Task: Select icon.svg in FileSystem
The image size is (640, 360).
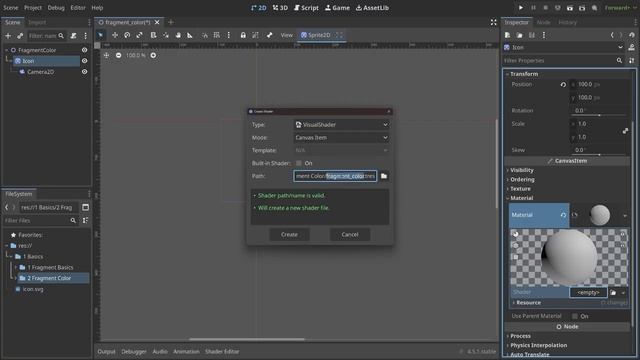Action: click(x=33, y=289)
